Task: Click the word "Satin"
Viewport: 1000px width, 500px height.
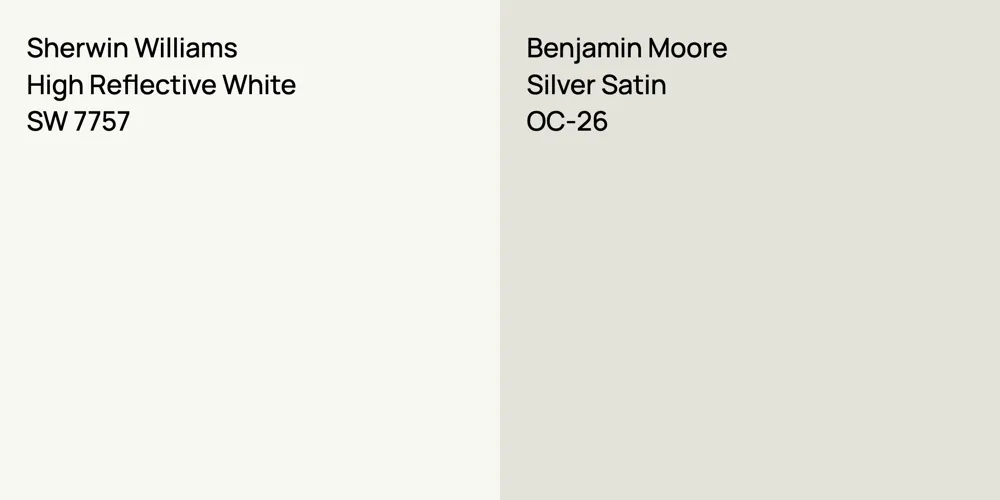Action: coord(635,85)
